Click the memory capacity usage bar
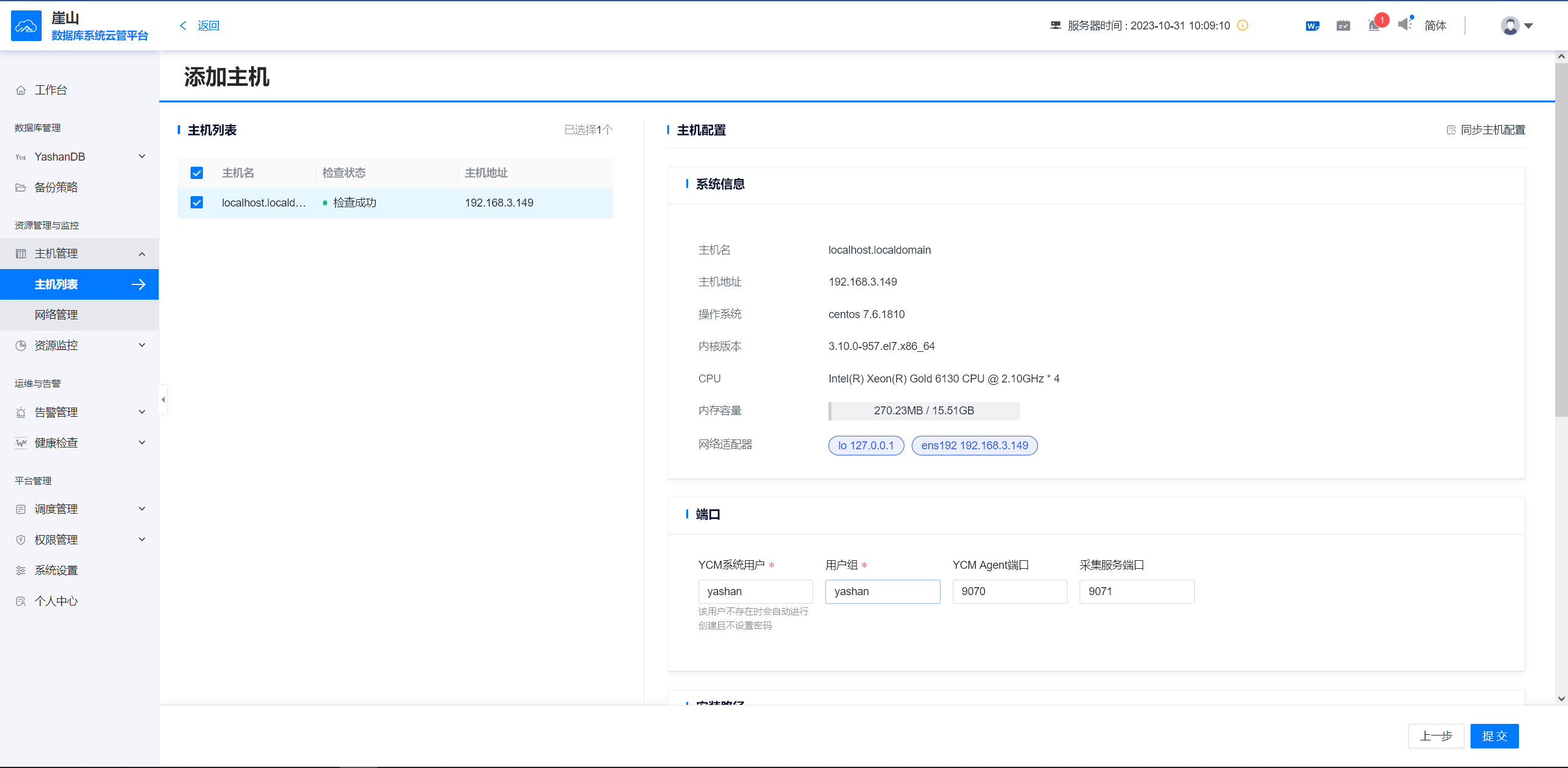The width and height of the screenshot is (1568, 768). tap(923, 411)
